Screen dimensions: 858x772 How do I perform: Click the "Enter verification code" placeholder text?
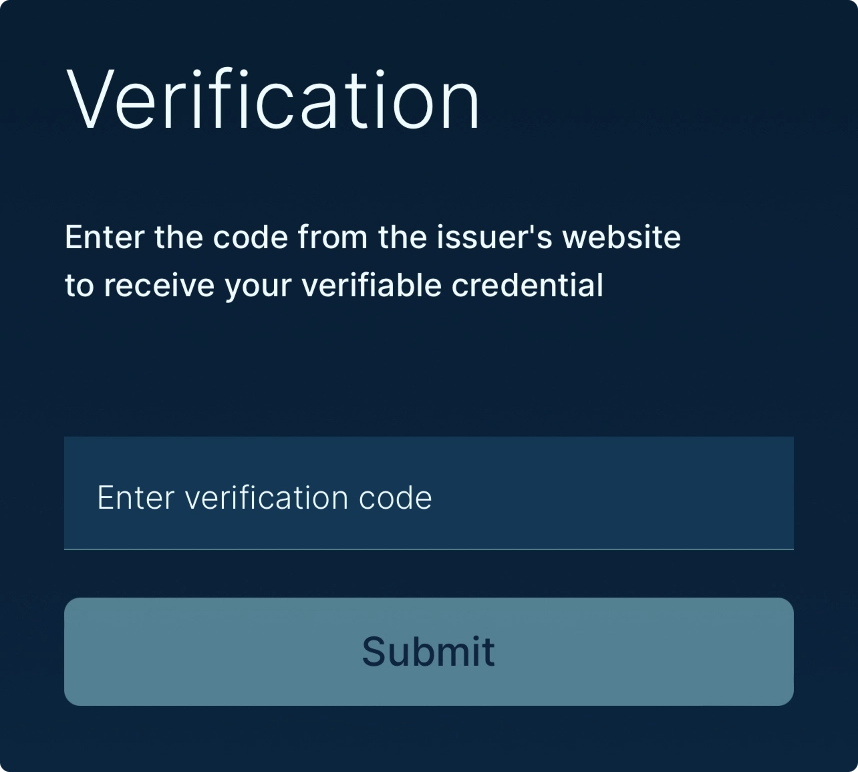tap(264, 497)
